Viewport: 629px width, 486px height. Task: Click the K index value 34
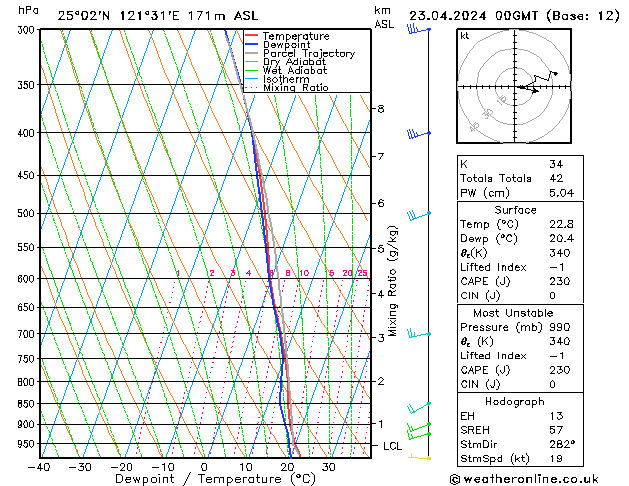(556, 164)
